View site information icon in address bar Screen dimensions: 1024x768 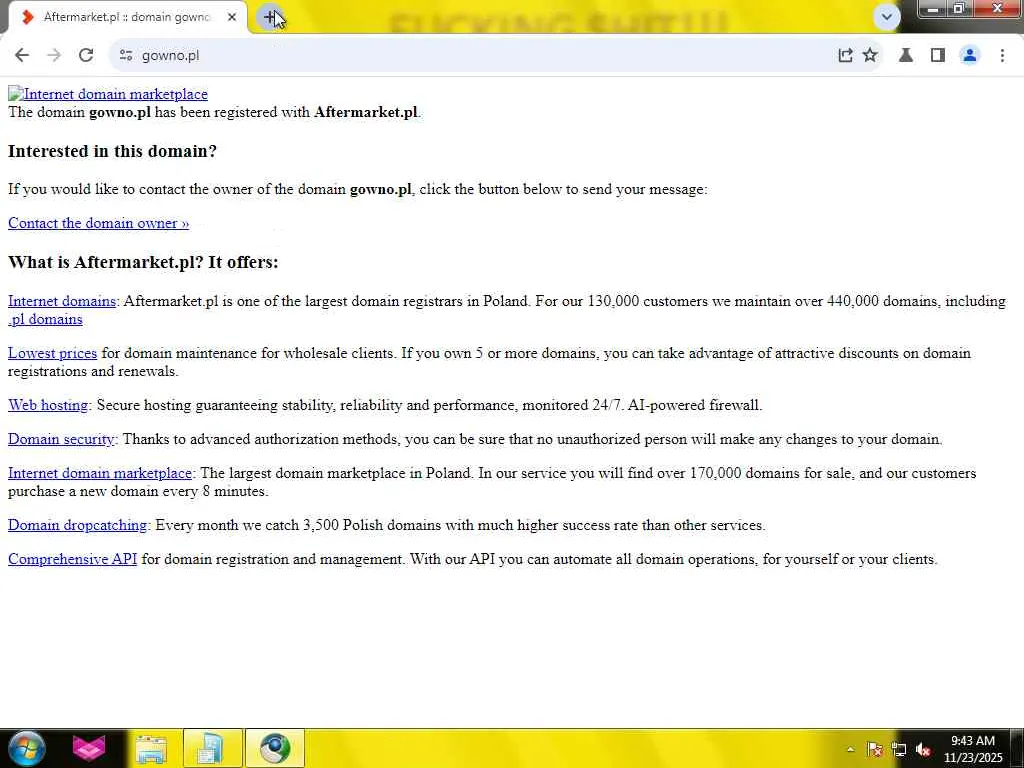126,56
